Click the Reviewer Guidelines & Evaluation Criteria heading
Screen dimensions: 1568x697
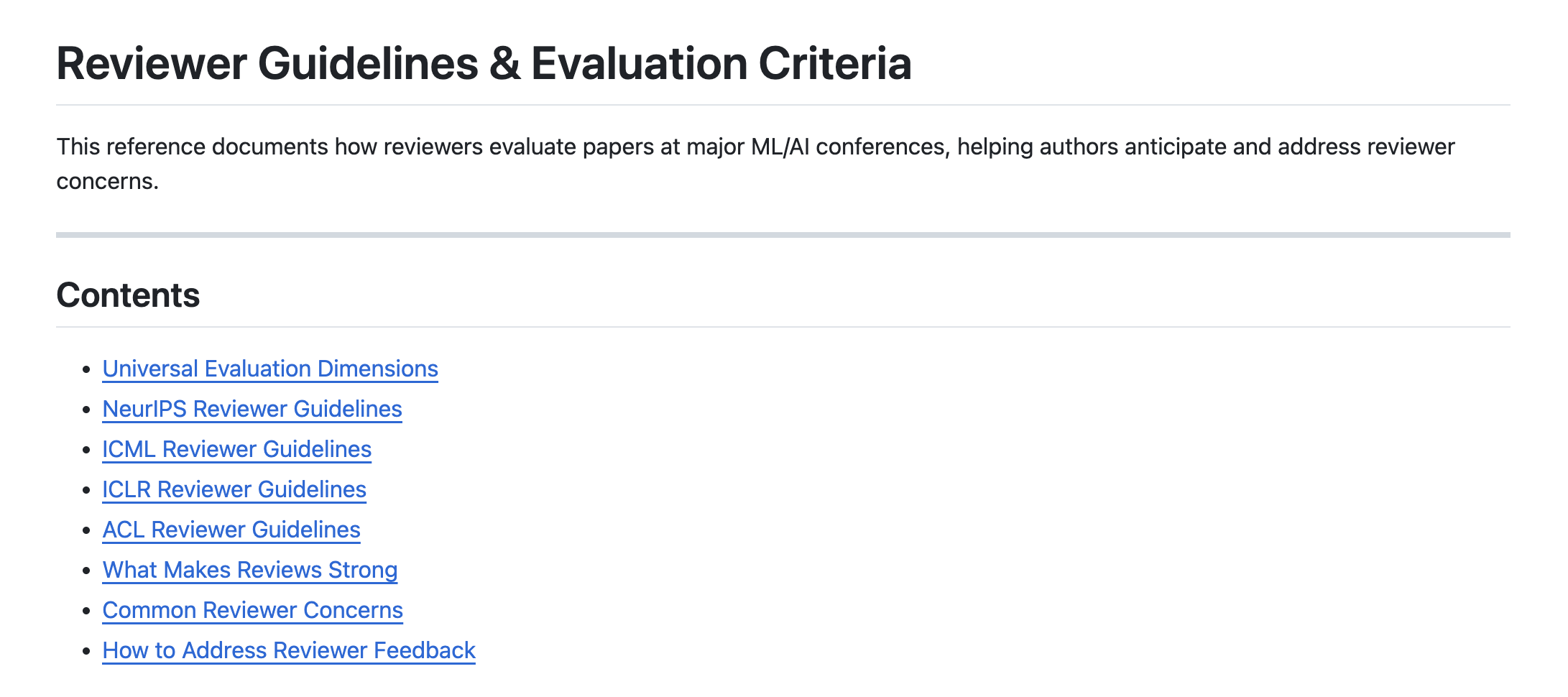point(484,63)
